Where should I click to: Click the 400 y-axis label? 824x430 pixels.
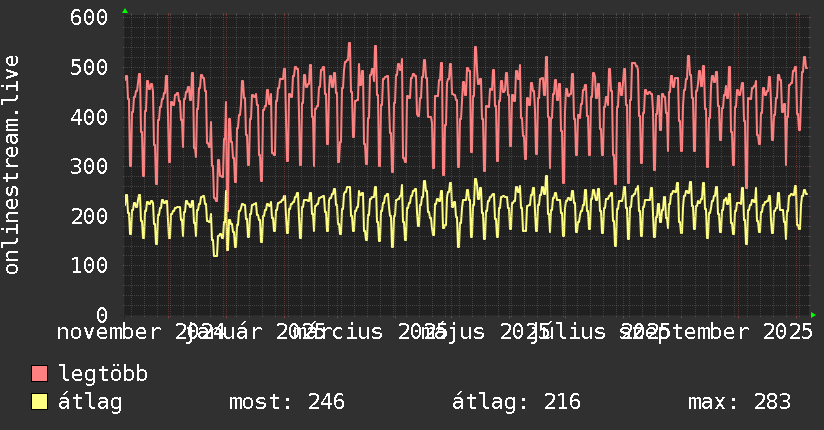[89, 117]
